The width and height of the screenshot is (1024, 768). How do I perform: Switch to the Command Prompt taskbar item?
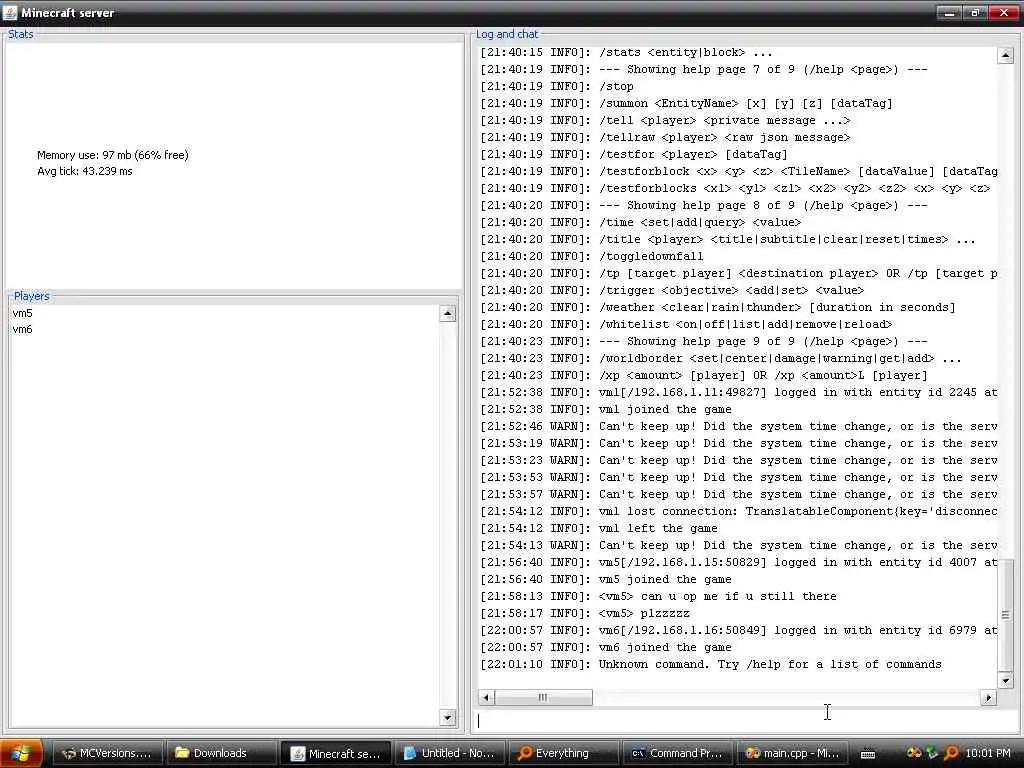(x=677, y=753)
